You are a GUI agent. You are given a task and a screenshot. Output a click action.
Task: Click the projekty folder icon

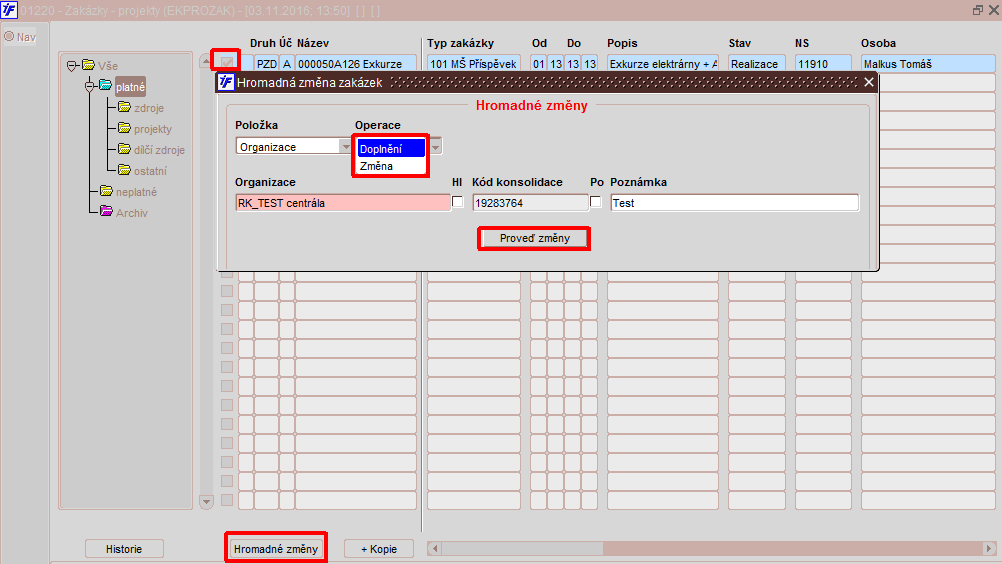coord(124,128)
